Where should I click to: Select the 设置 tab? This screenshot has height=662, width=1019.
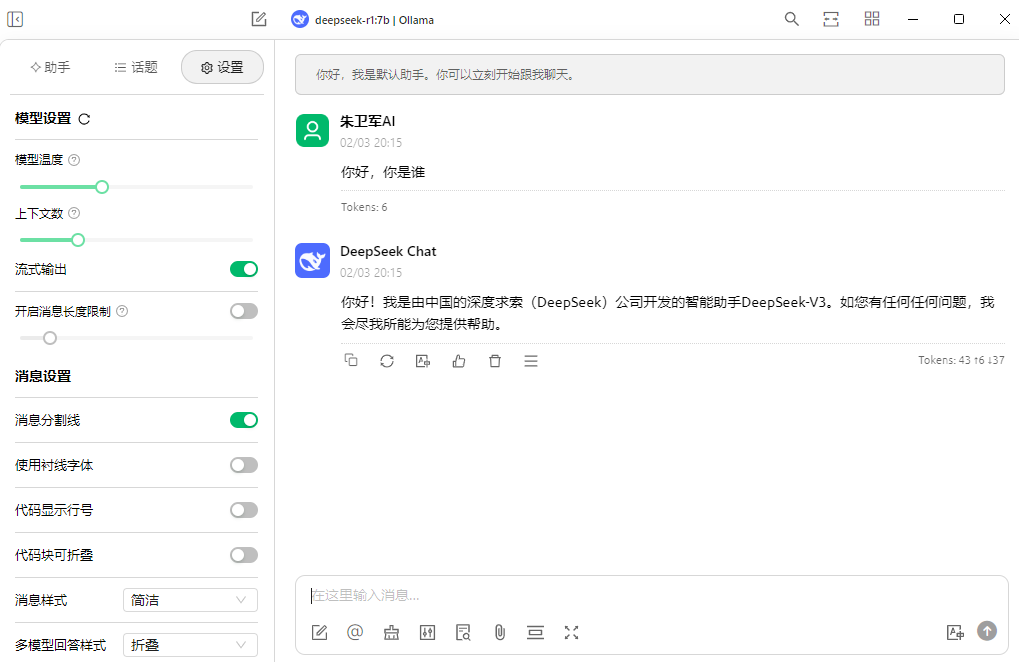point(222,67)
